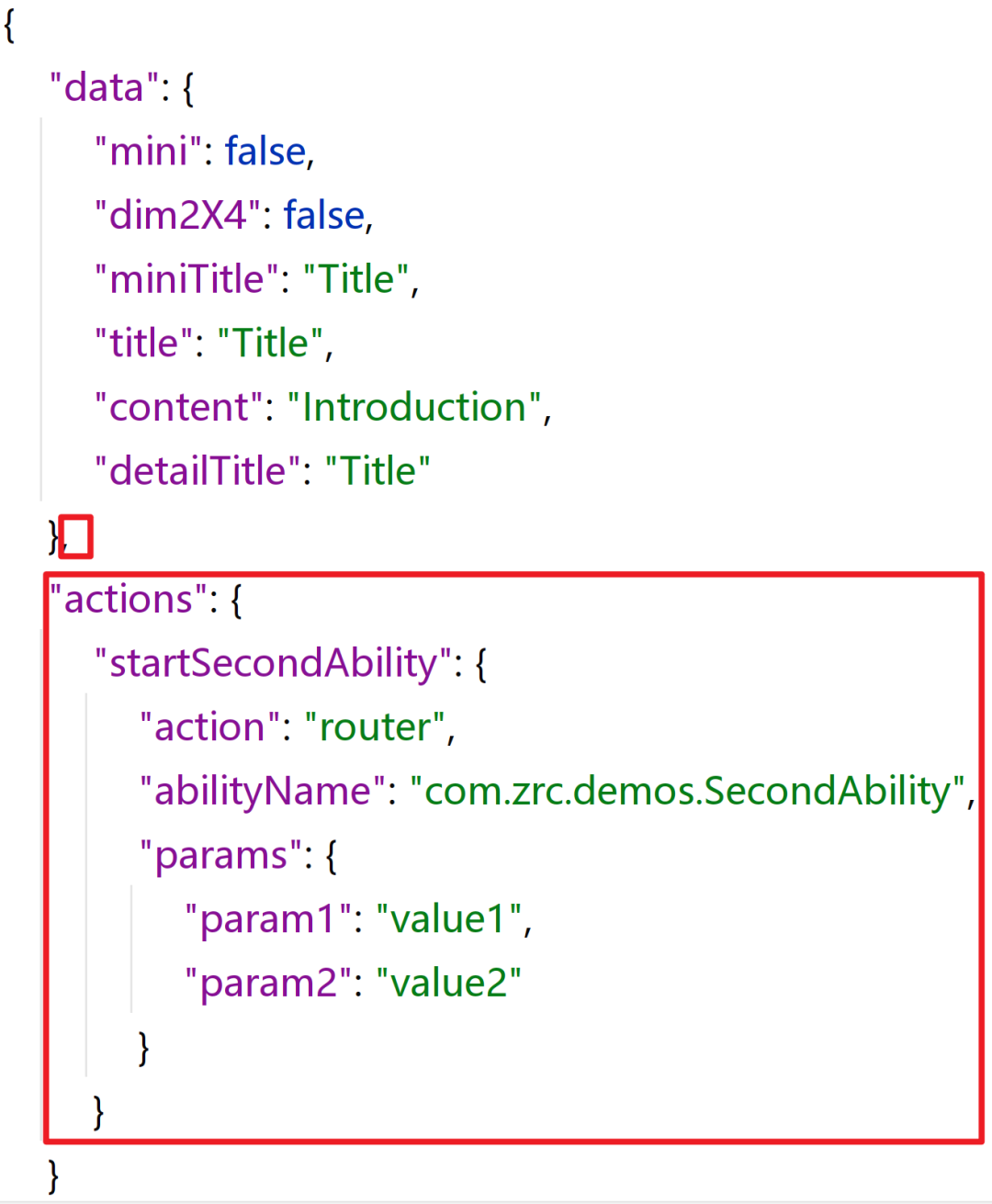Click the "value2" string

pyautogui.click(x=449, y=984)
